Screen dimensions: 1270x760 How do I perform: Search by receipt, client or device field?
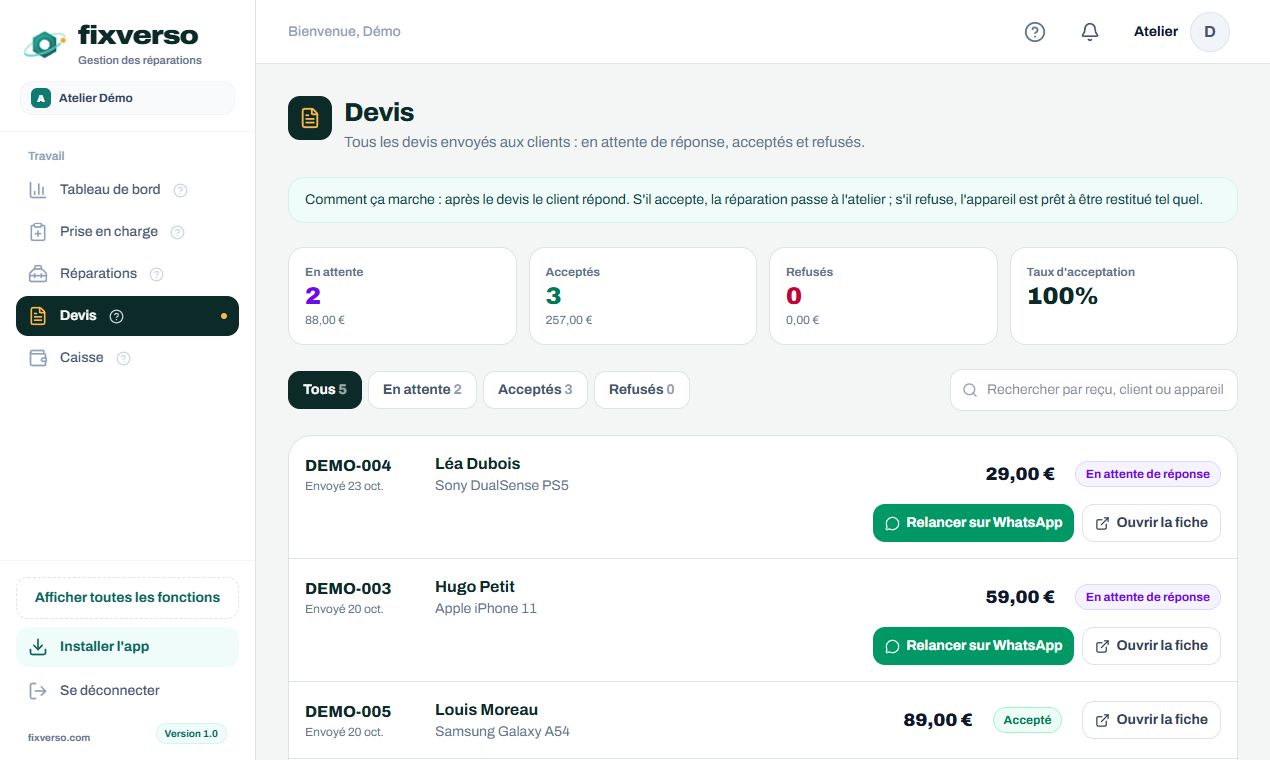point(1094,390)
